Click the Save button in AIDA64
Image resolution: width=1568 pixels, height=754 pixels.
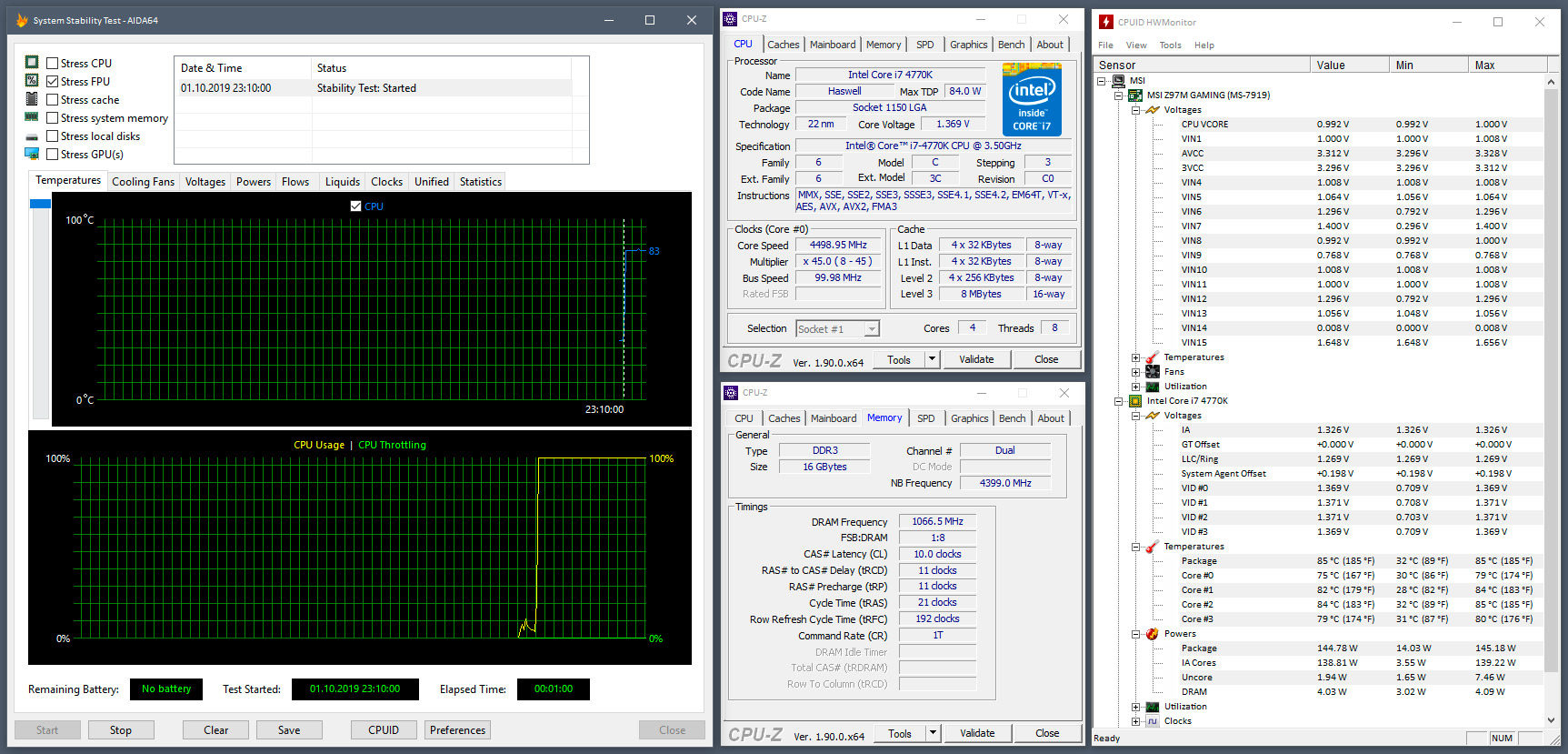(289, 730)
